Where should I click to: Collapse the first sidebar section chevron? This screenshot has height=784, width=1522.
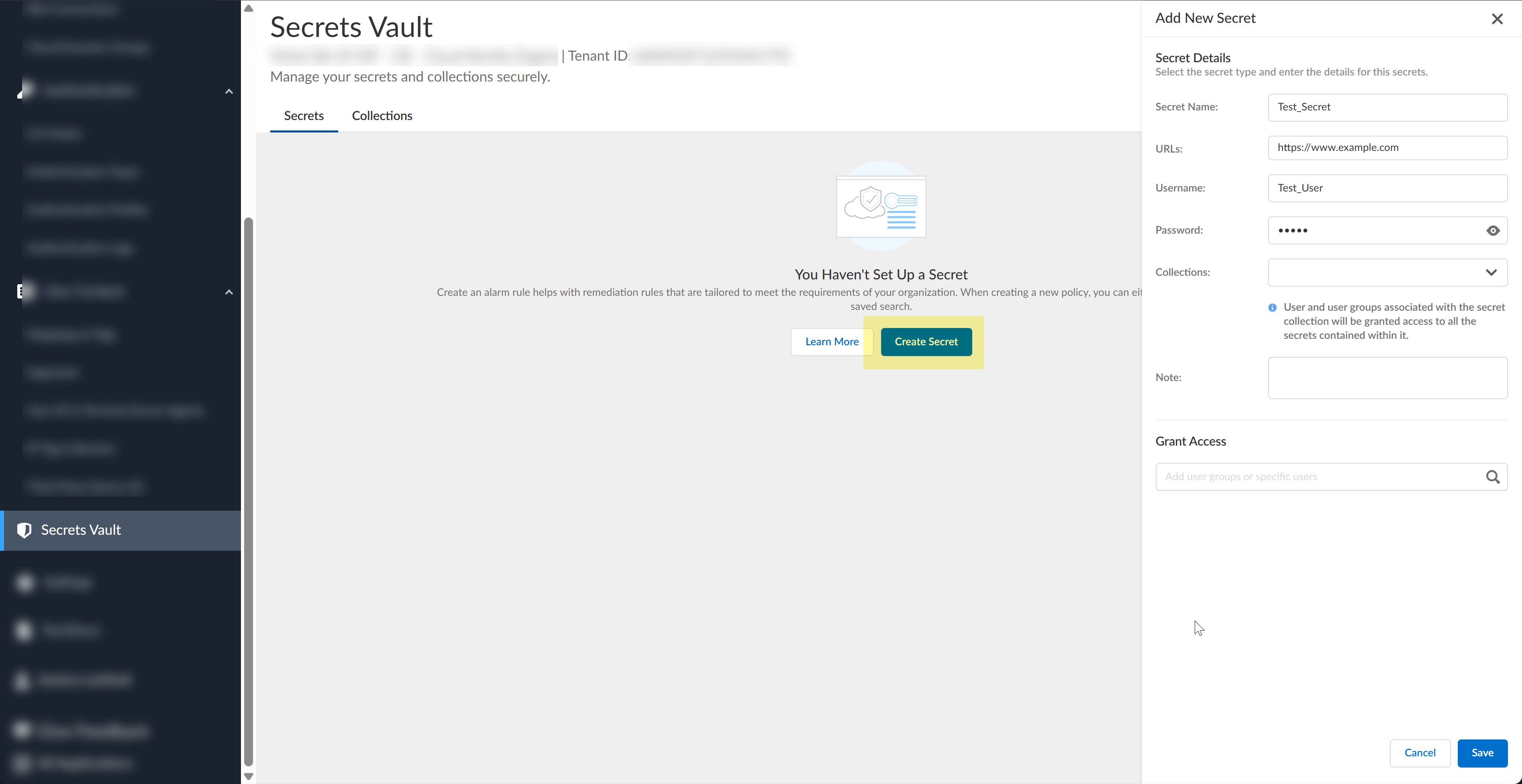[229, 92]
